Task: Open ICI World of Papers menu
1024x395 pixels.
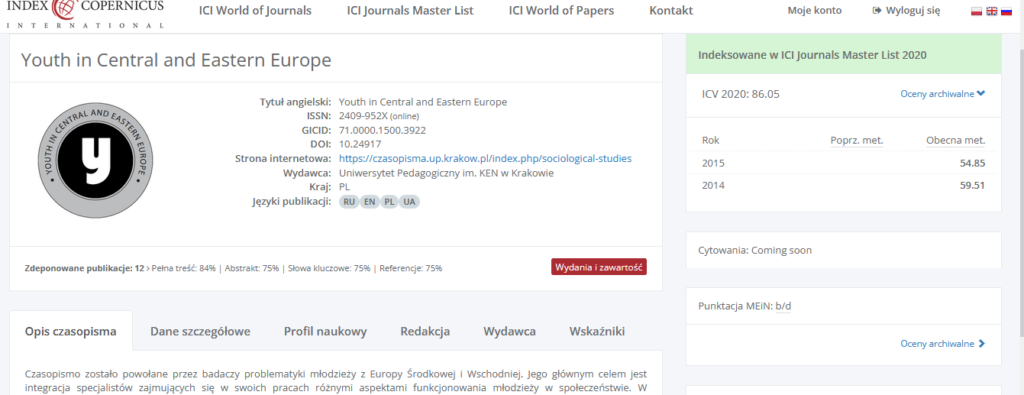Action: (562, 10)
